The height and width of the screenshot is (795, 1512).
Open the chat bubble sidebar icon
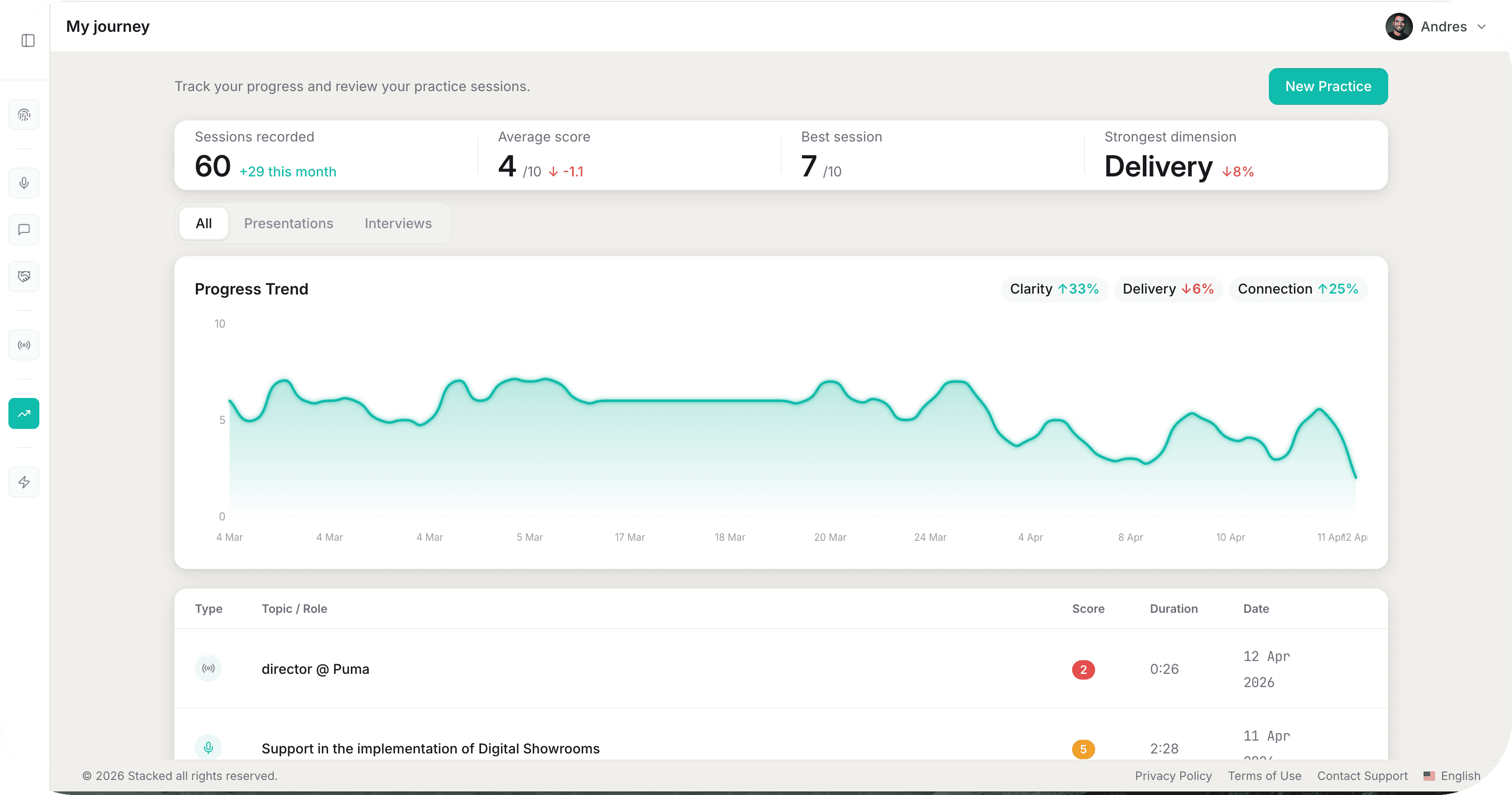(x=24, y=229)
